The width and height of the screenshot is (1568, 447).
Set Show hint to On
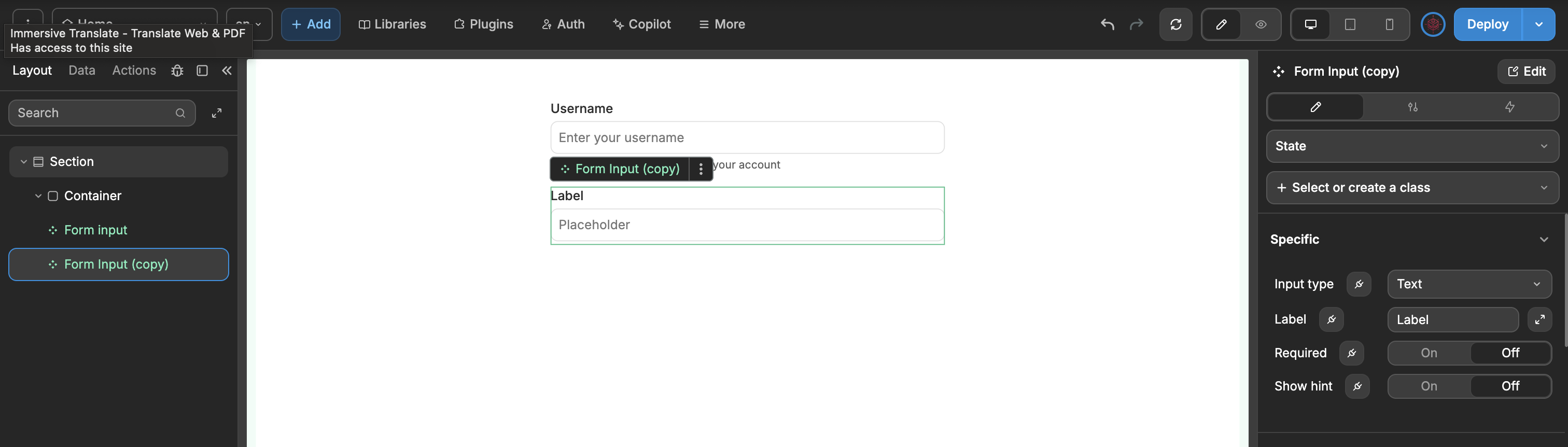[1429, 386]
